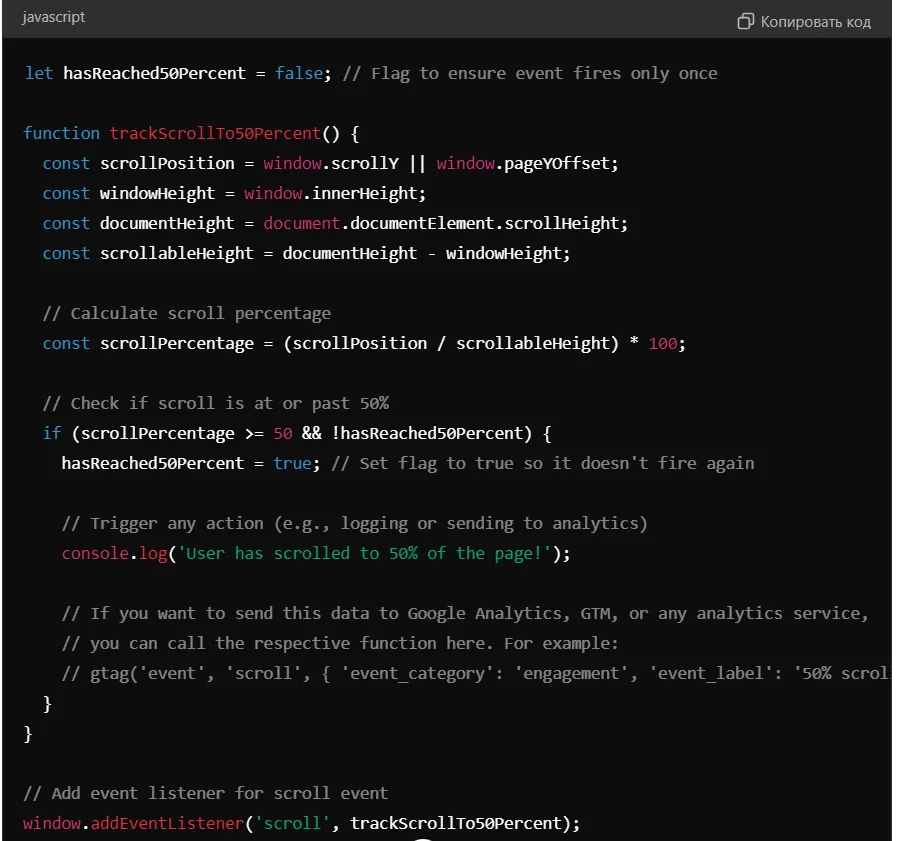Viewport: 898px width, 841px height.
Task: Click "document.documentElement.scrollHeight" expression
Action: coord(440,223)
